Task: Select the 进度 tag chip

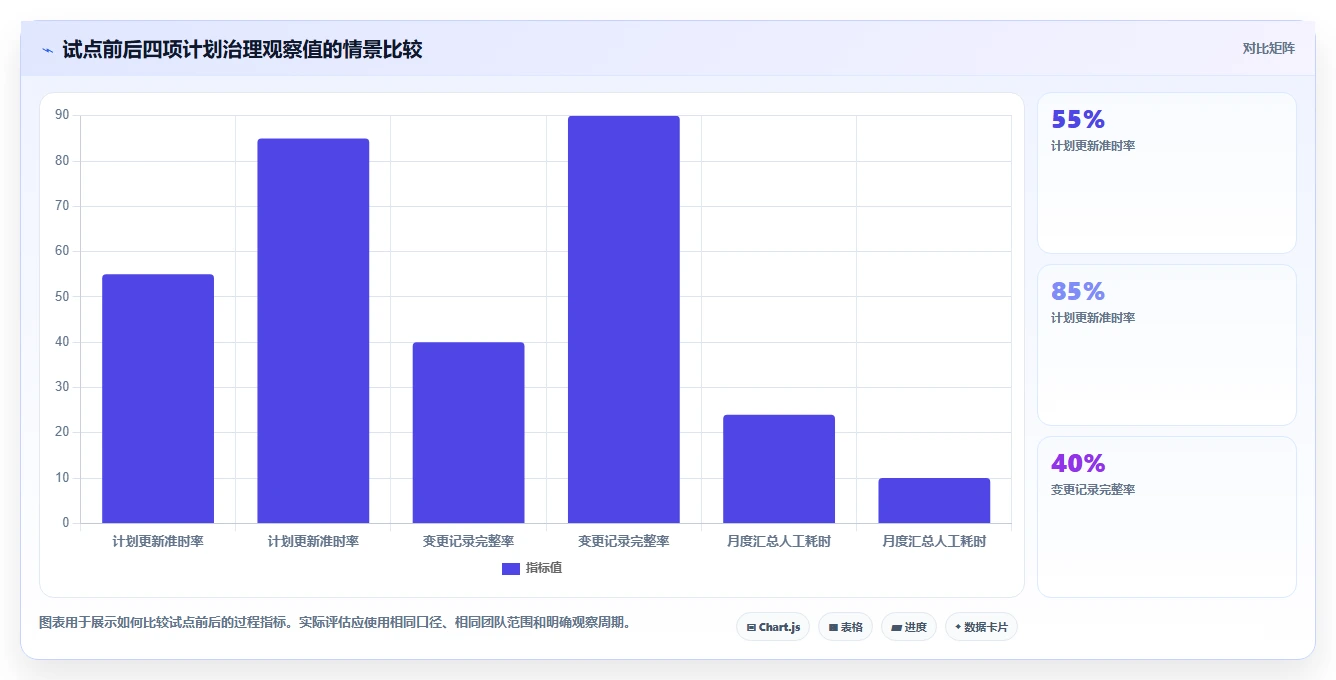Action: (x=909, y=627)
